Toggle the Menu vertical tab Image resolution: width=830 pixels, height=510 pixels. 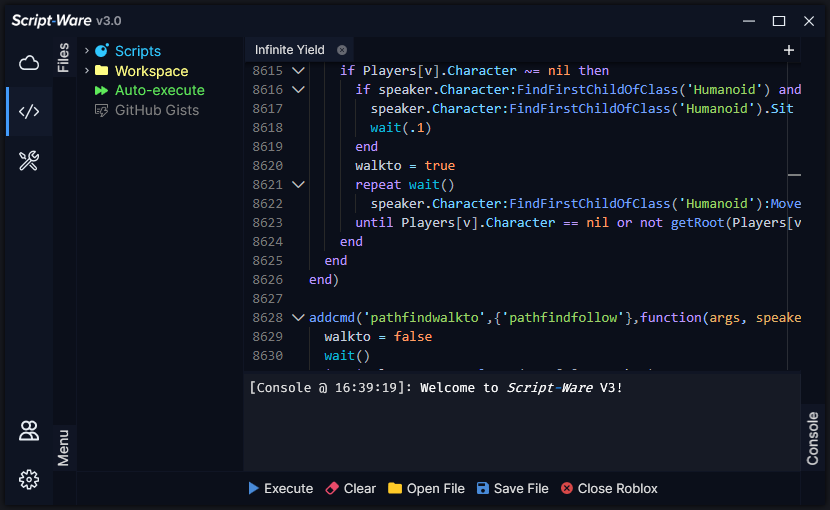pyautogui.click(x=64, y=447)
